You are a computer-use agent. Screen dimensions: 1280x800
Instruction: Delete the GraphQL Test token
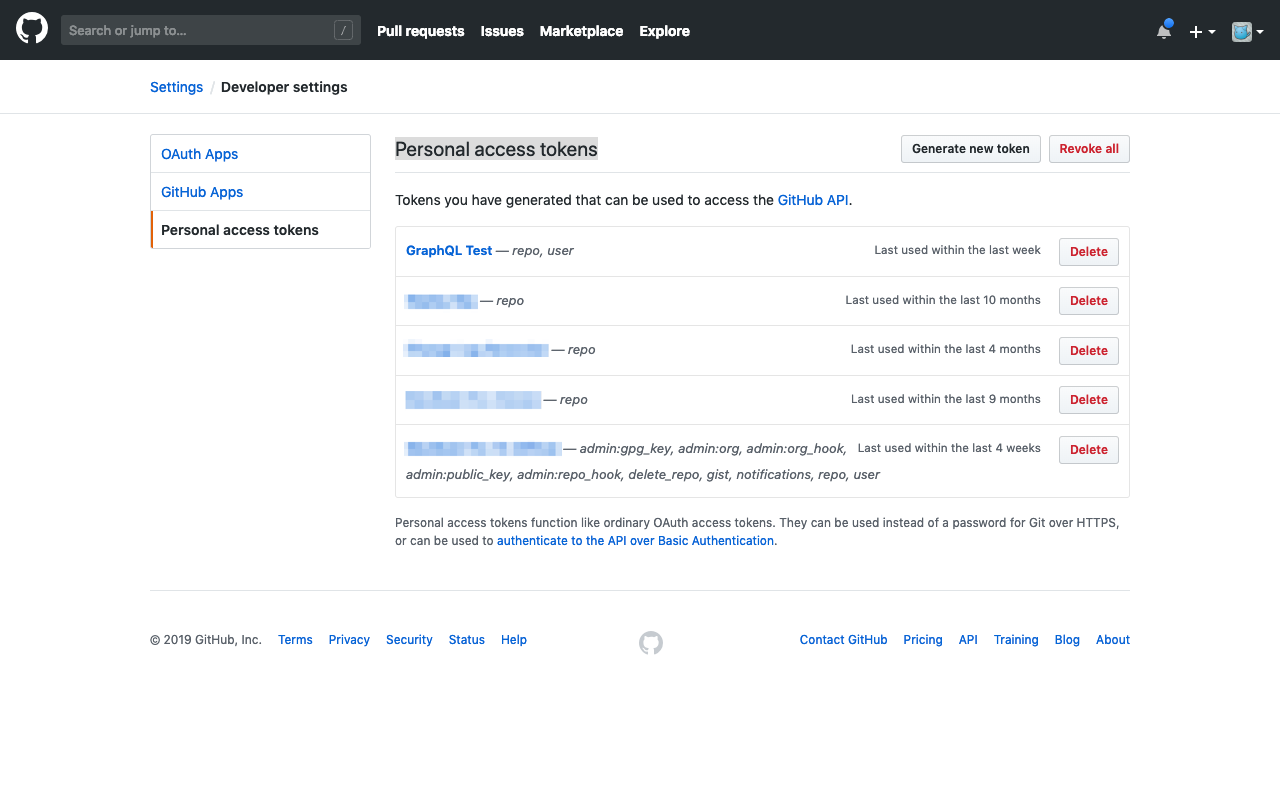[x=1088, y=251]
